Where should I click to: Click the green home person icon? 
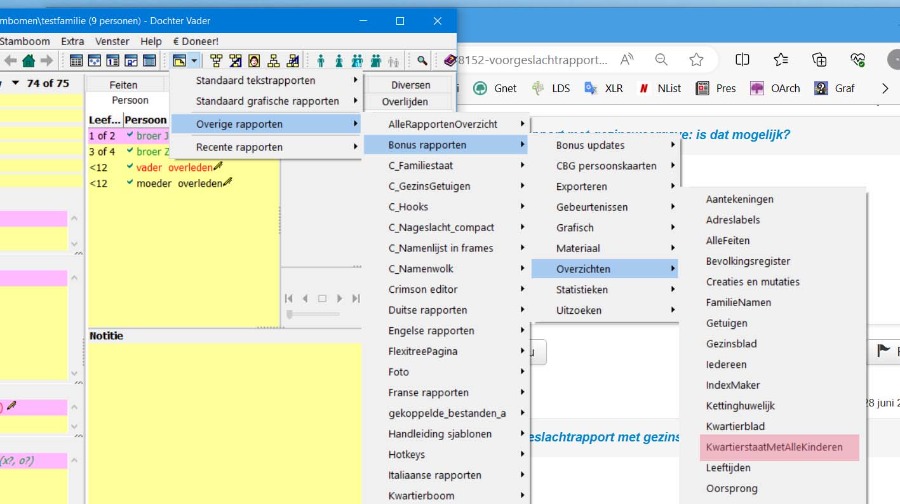29,61
